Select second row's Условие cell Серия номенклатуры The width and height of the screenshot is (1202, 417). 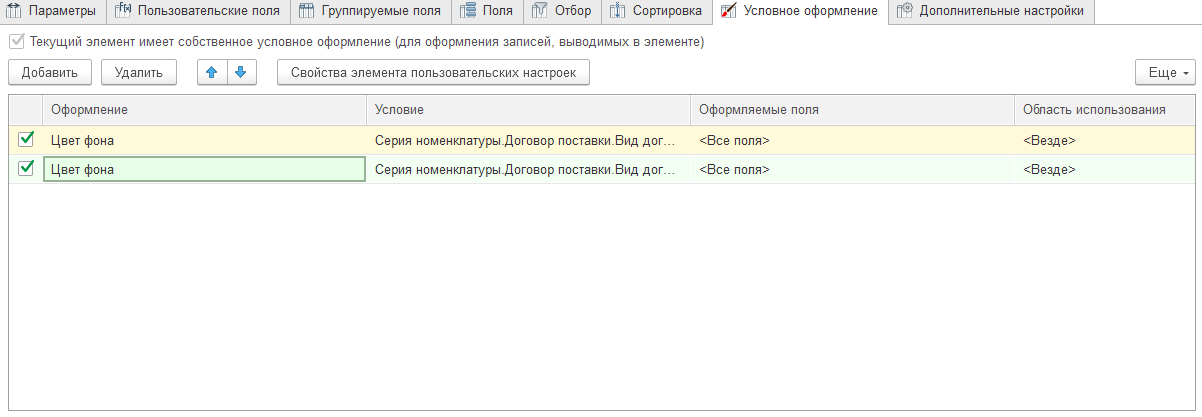tap(529, 170)
